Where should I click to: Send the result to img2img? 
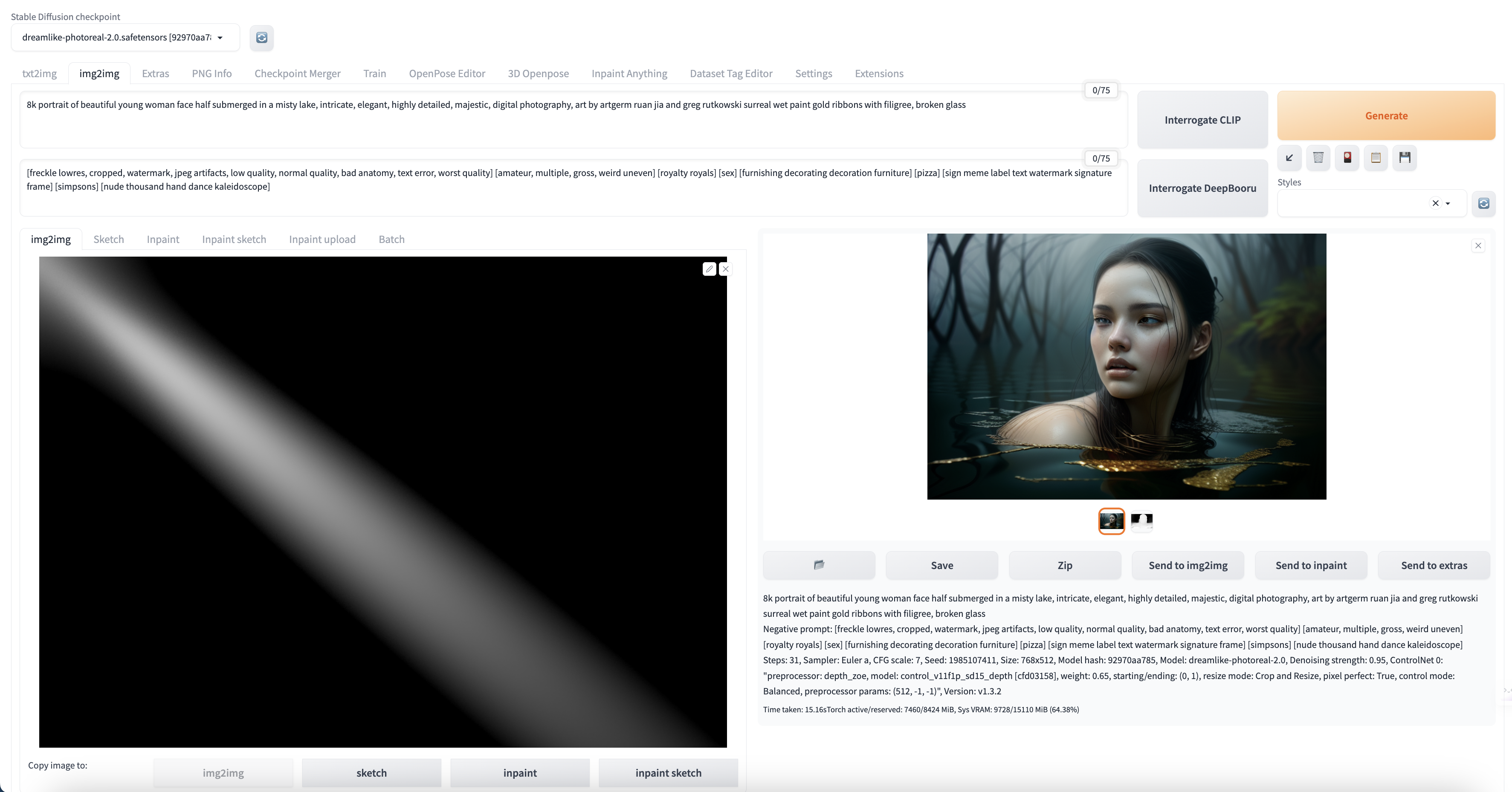pyautogui.click(x=1188, y=565)
